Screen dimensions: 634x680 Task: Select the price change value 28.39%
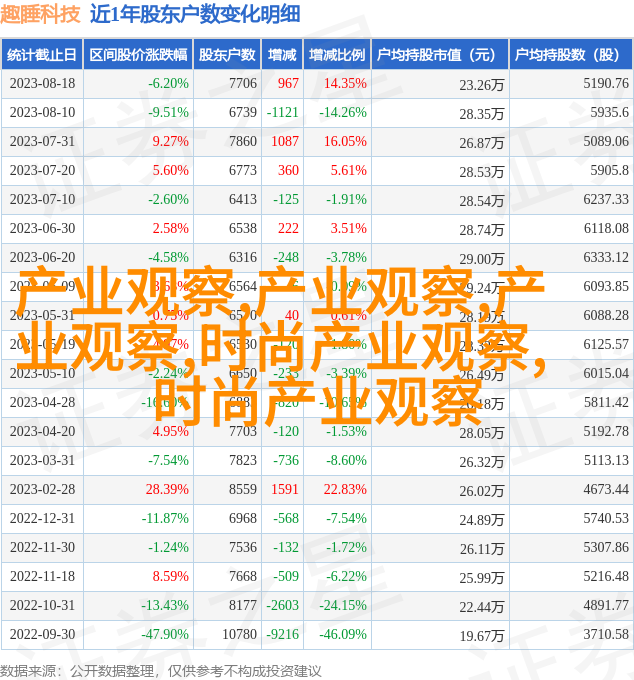pyautogui.click(x=167, y=490)
